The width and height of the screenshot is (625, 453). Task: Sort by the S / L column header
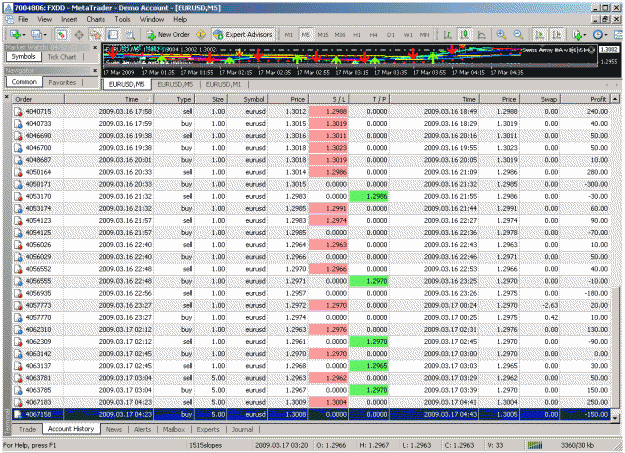pos(329,99)
